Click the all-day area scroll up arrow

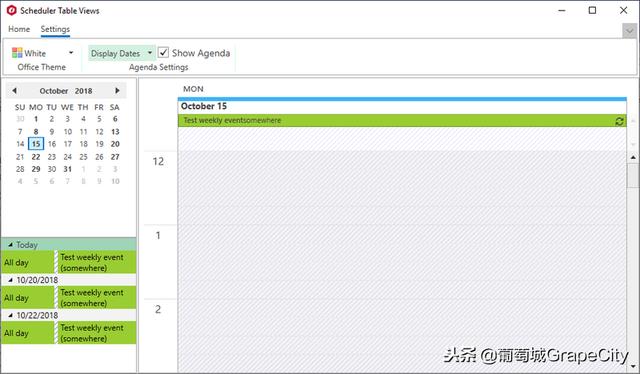[633, 121]
